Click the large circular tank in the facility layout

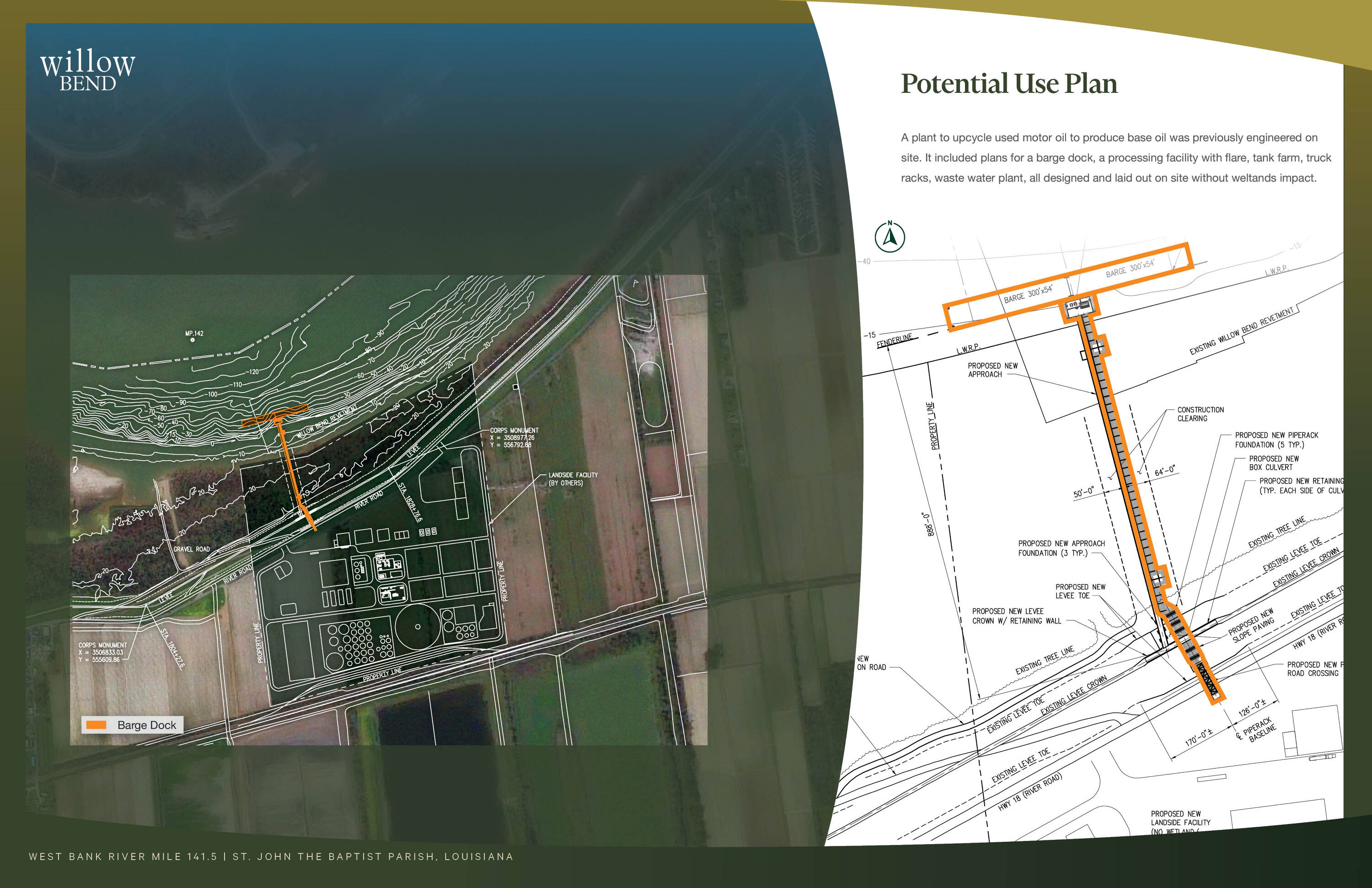[418, 626]
